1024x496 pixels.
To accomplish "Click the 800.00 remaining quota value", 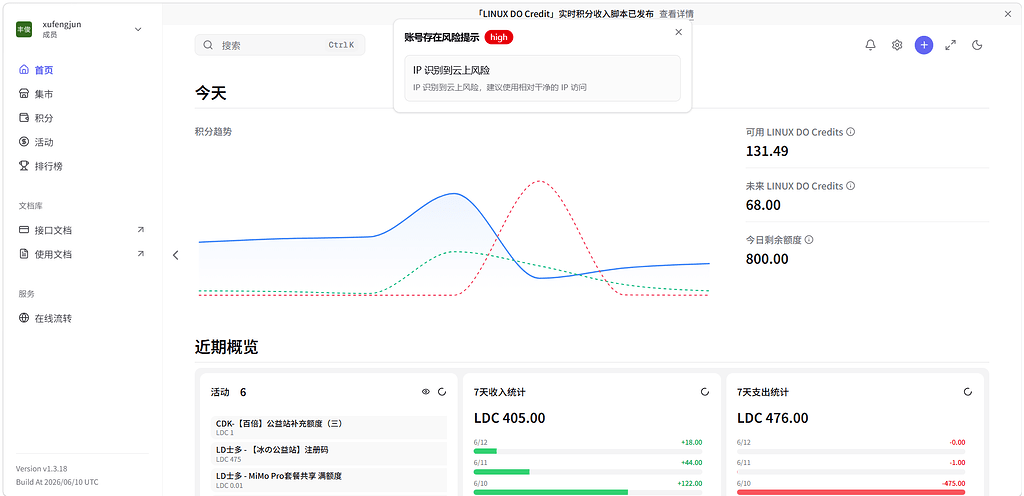I will pos(767,259).
